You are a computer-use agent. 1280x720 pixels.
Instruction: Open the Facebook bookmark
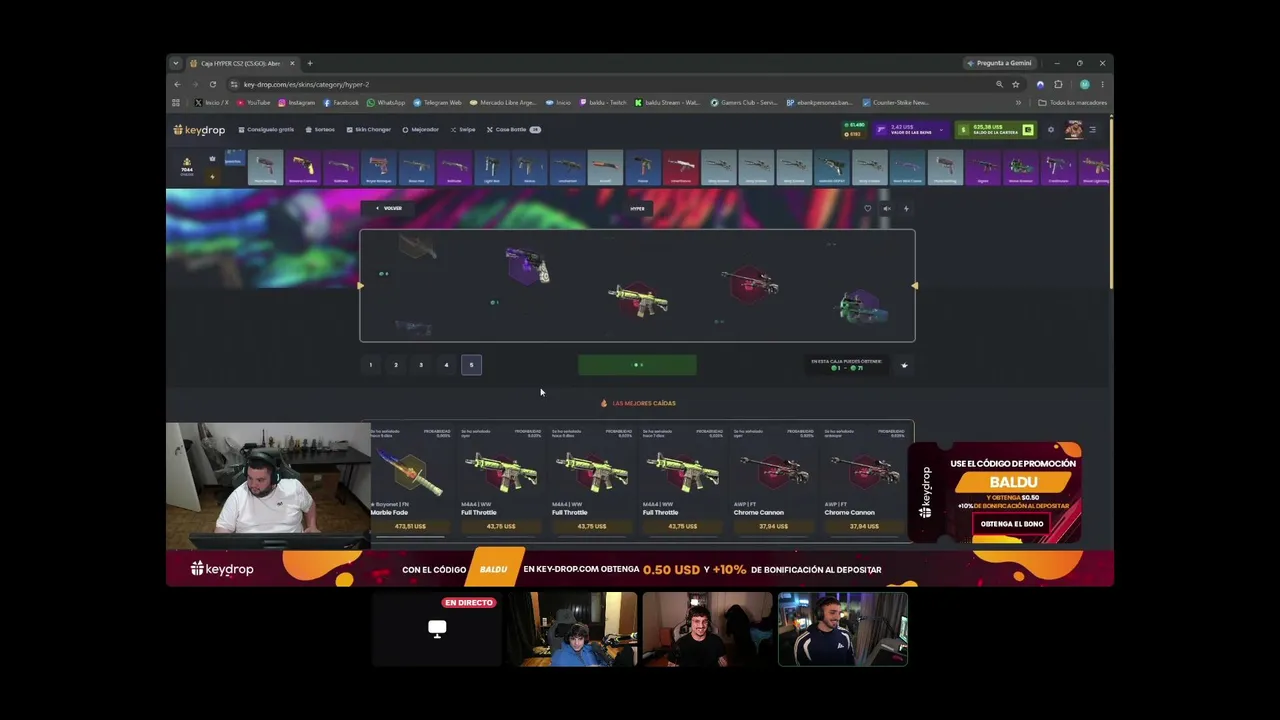tap(341, 103)
